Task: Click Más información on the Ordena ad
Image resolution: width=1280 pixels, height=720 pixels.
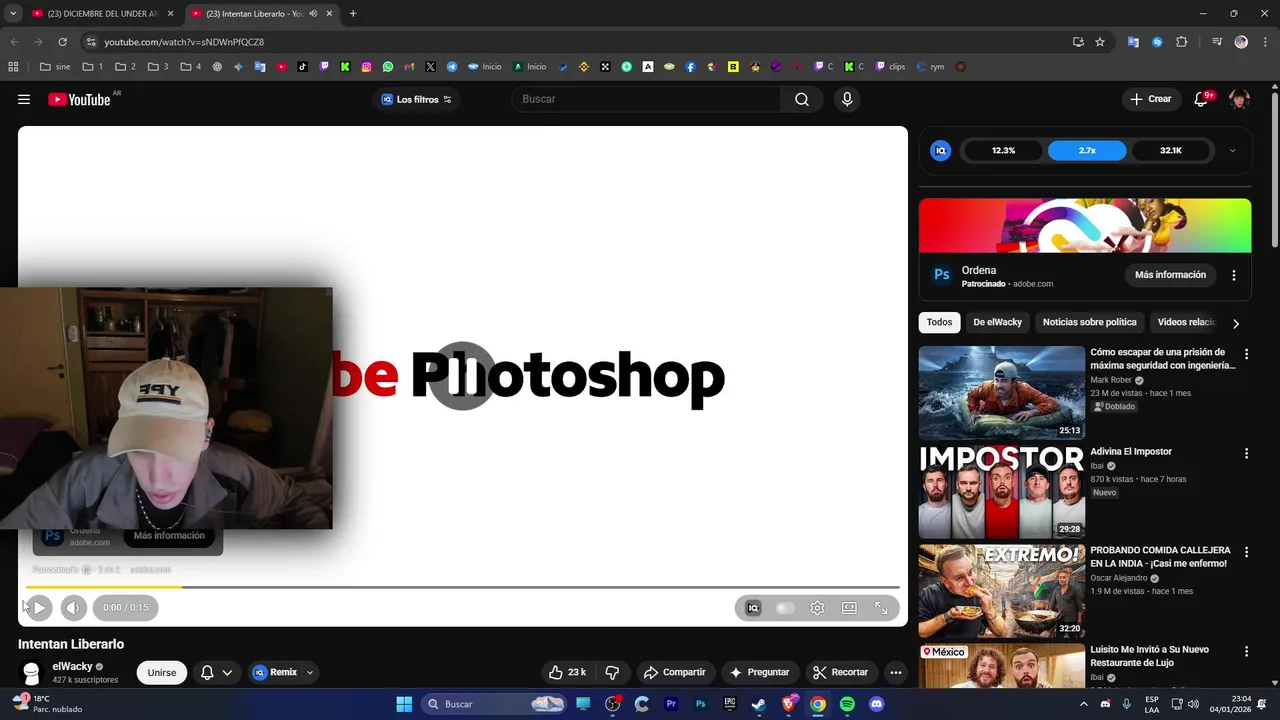Action: [x=1170, y=275]
